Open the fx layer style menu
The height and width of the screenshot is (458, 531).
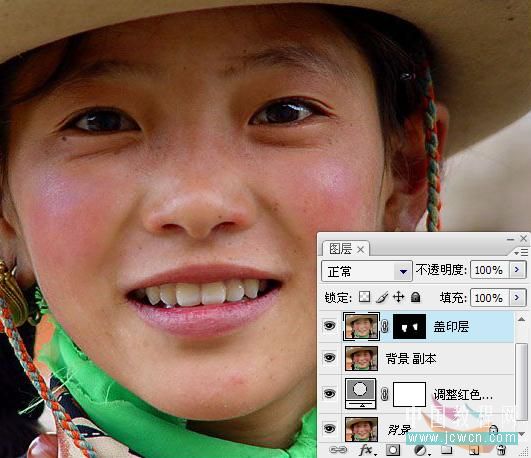366,450
